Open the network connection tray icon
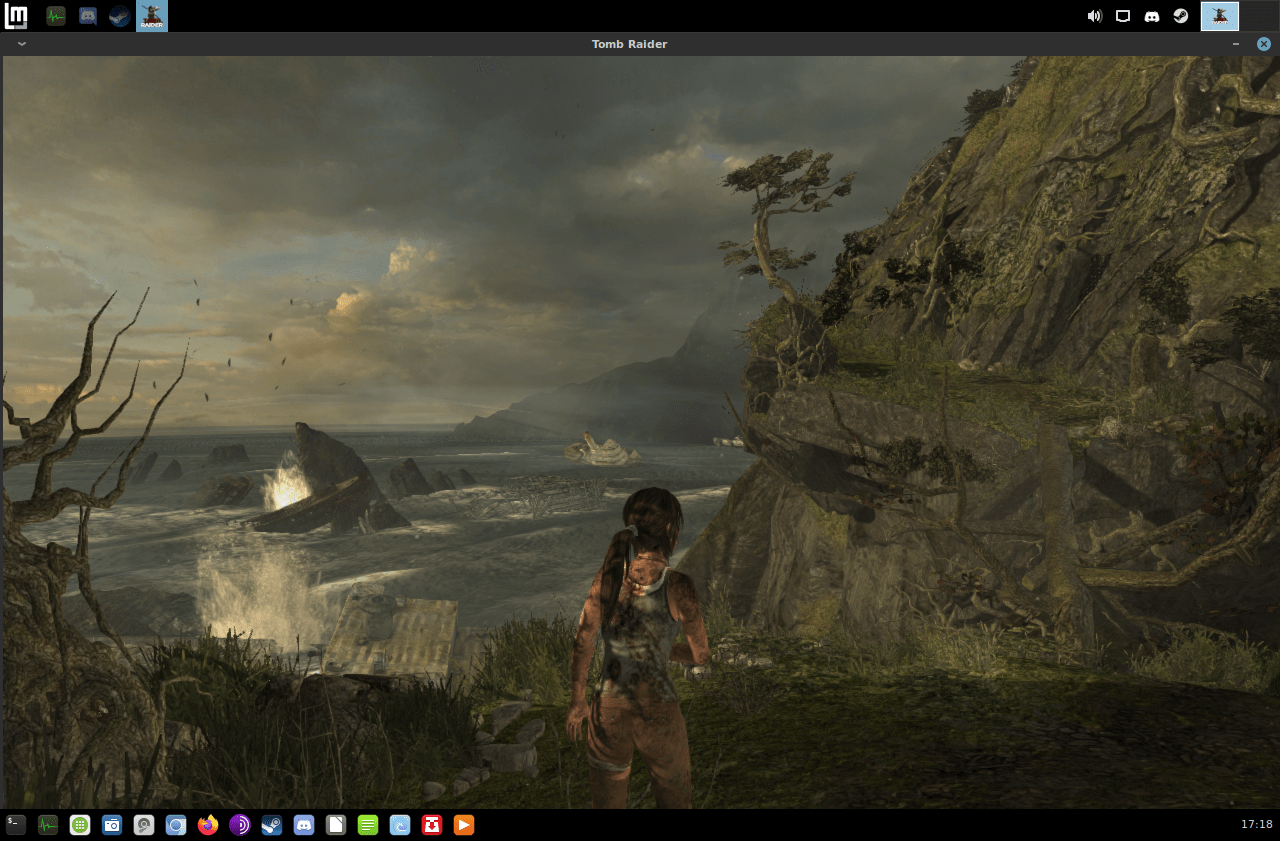The height and width of the screenshot is (841, 1280). tap(1123, 16)
